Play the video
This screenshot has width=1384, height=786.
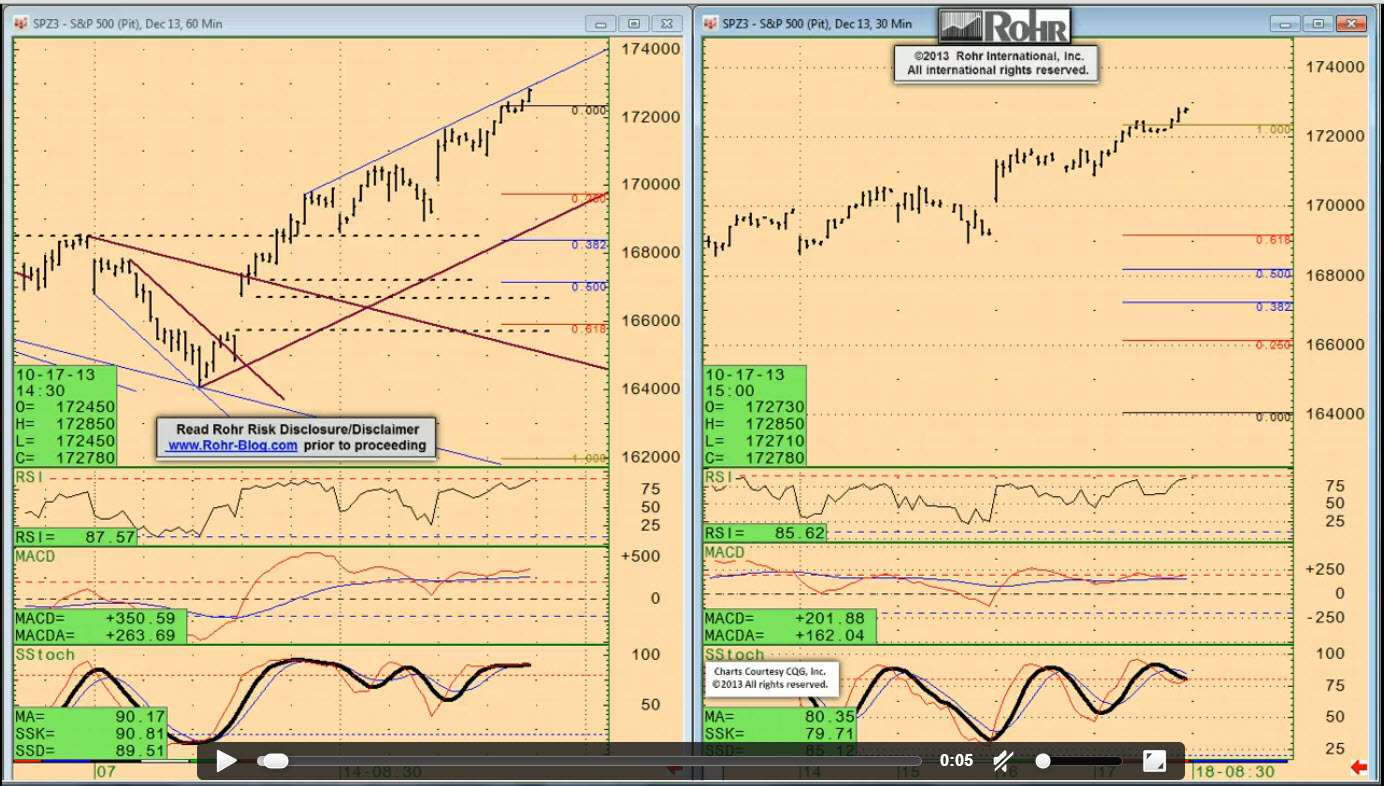(226, 761)
